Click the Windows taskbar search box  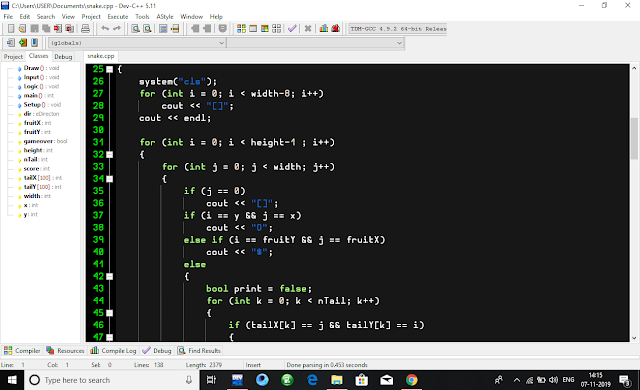tap(111, 380)
